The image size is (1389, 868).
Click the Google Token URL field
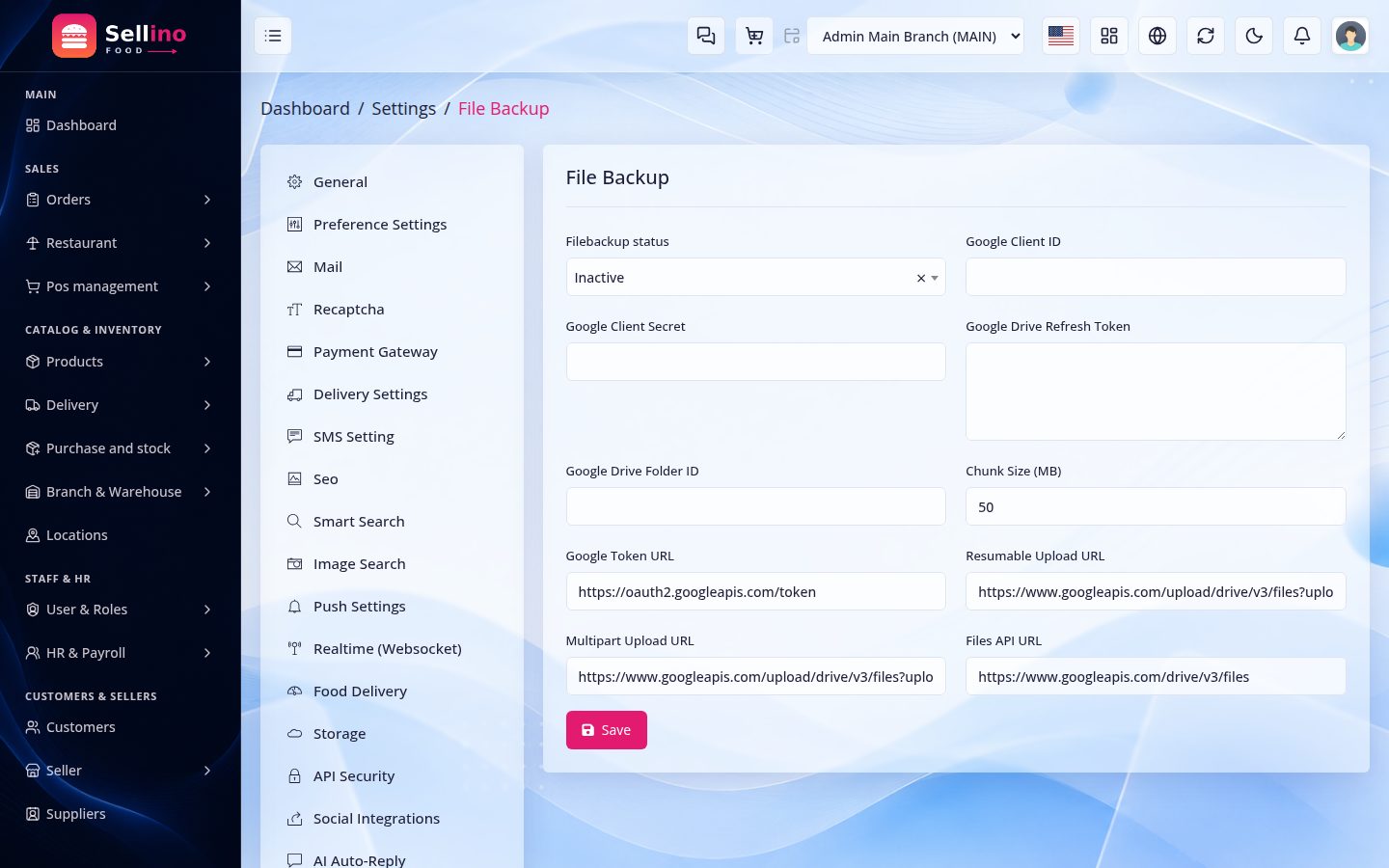click(x=755, y=591)
